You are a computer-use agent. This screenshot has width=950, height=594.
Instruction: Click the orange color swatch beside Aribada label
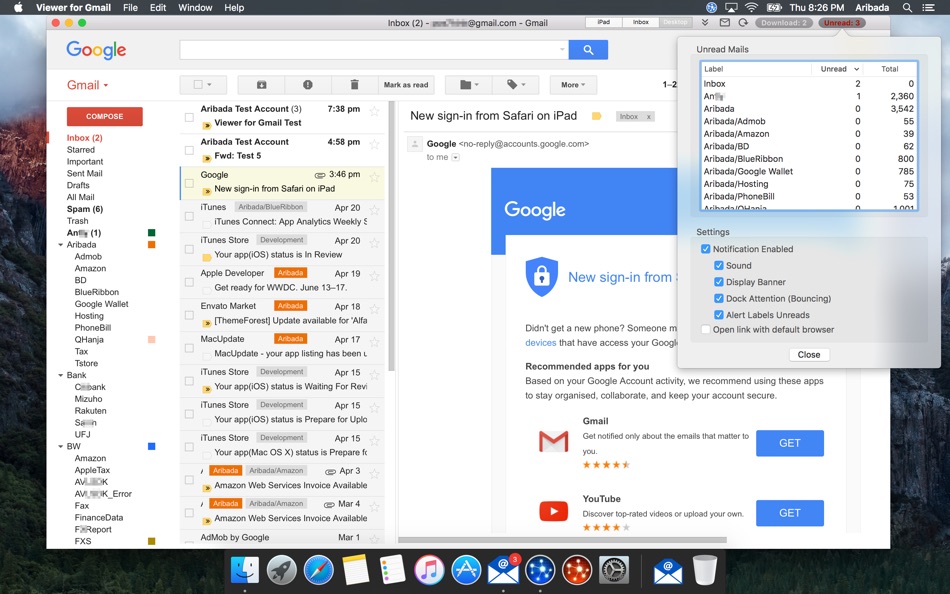point(151,245)
